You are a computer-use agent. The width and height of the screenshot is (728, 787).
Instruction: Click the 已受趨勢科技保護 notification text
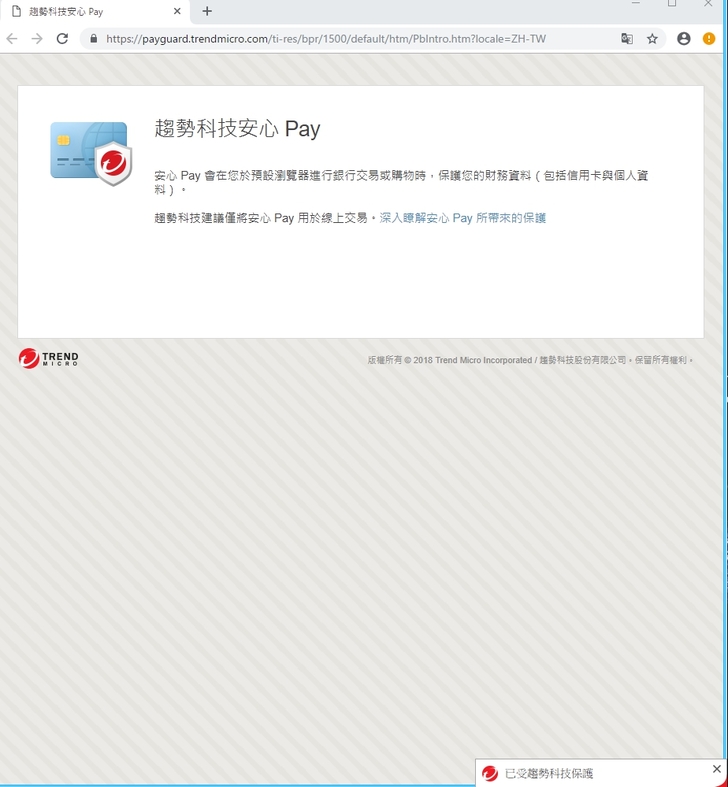coord(548,773)
